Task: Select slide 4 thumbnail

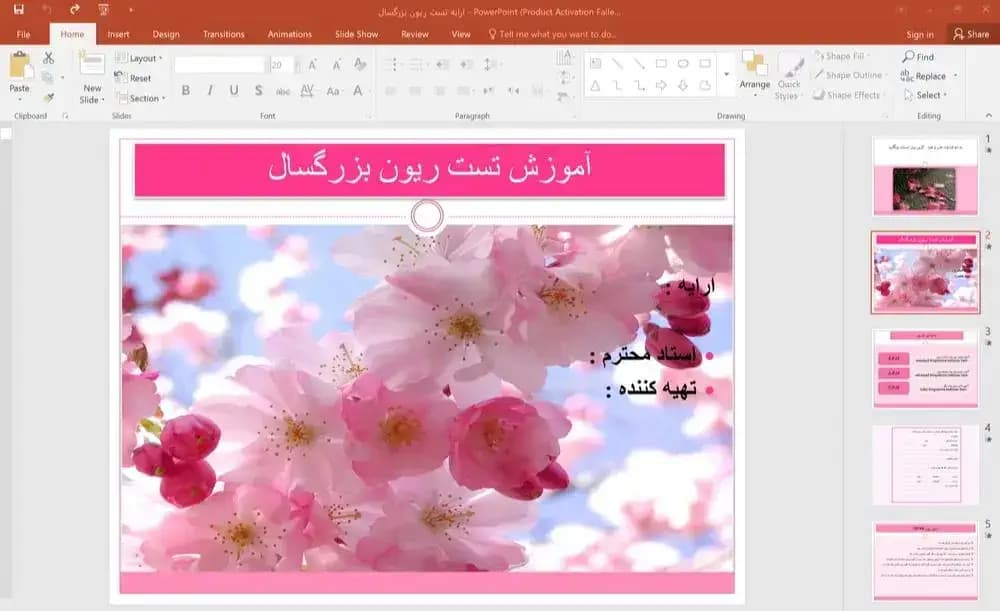Action: tap(925, 466)
